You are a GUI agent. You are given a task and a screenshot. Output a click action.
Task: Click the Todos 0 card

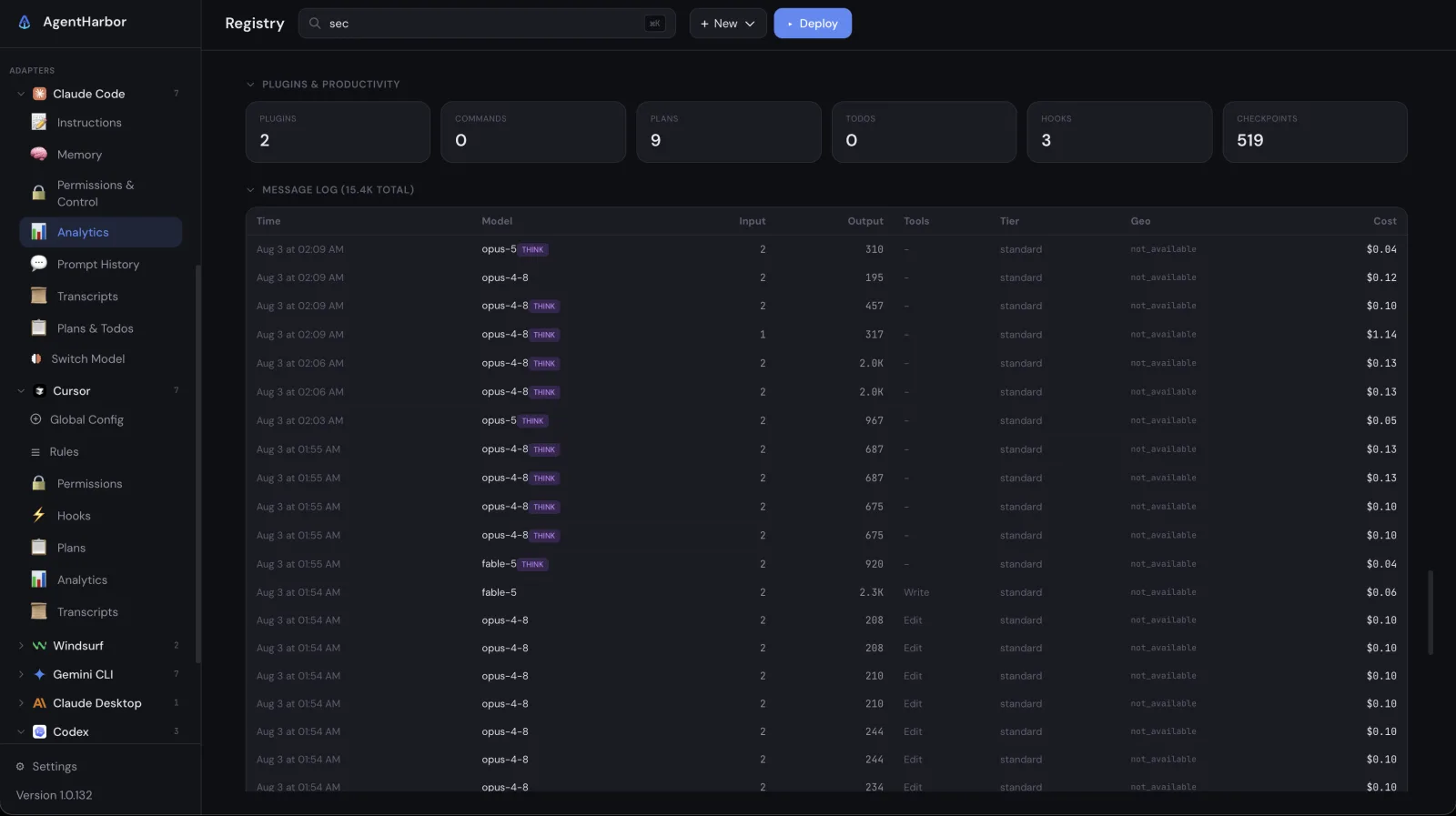pyautogui.click(x=924, y=132)
